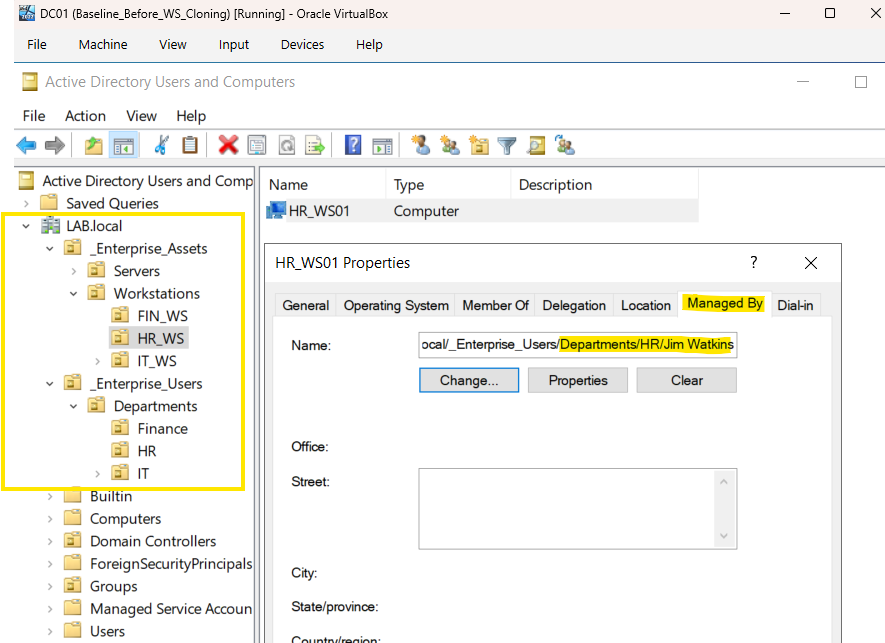Viewport: 885px width, 643px height.
Task: Expand the IT OU under Departments
Action: (97, 474)
